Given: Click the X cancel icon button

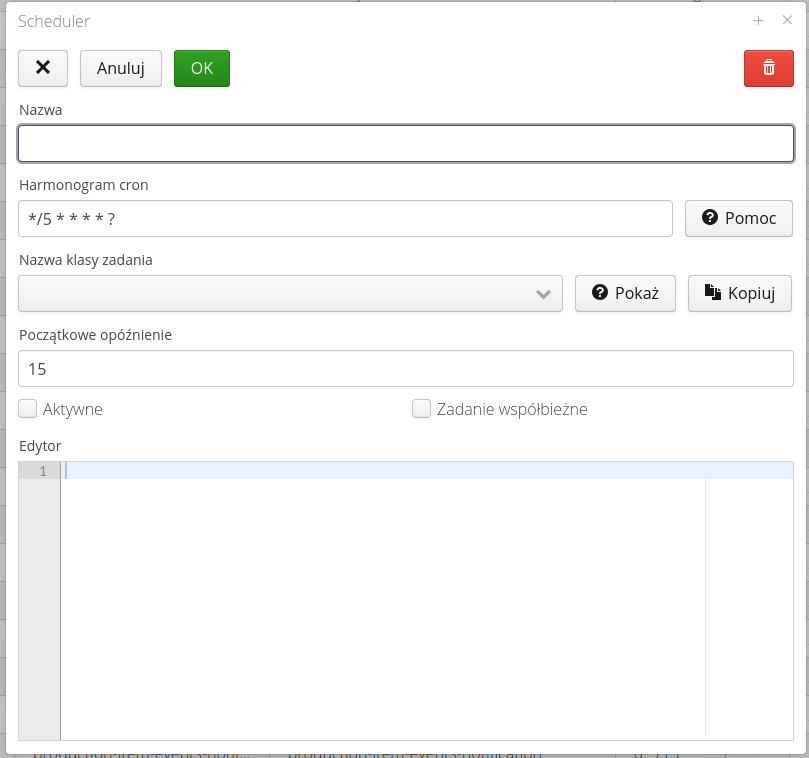Looking at the screenshot, I should [42, 68].
